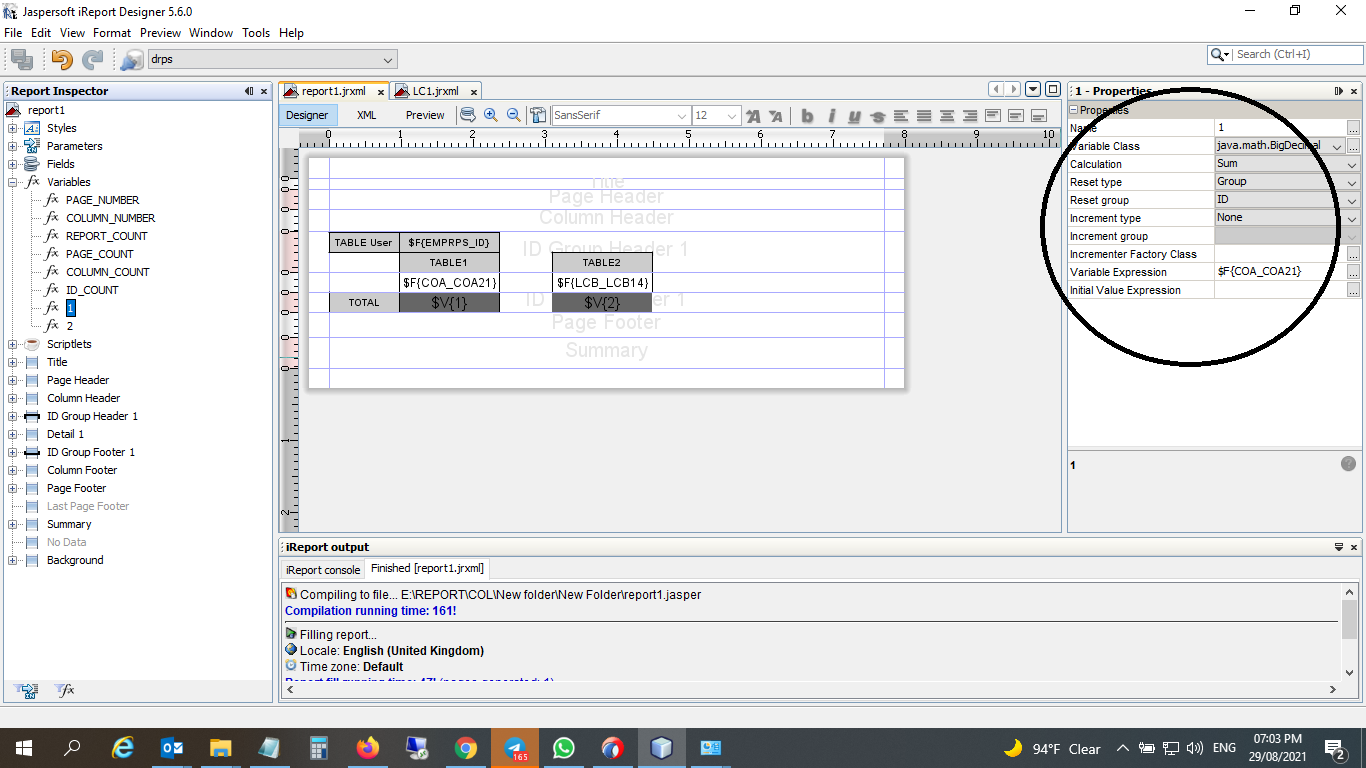
Task: Align text left in the formatting toolbar
Action: (x=901, y=116)
